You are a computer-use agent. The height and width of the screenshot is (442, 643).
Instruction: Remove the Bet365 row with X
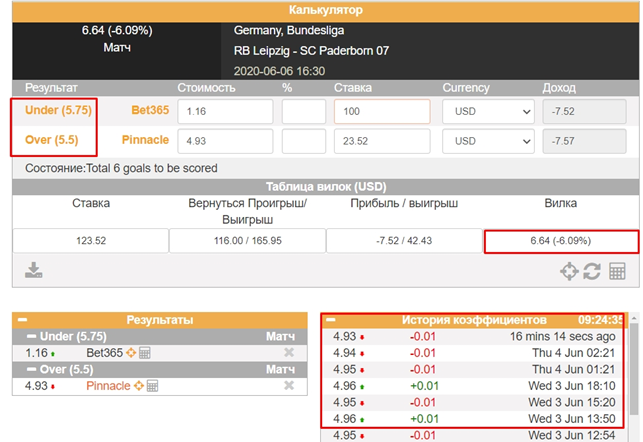click(x=289, y=353)
